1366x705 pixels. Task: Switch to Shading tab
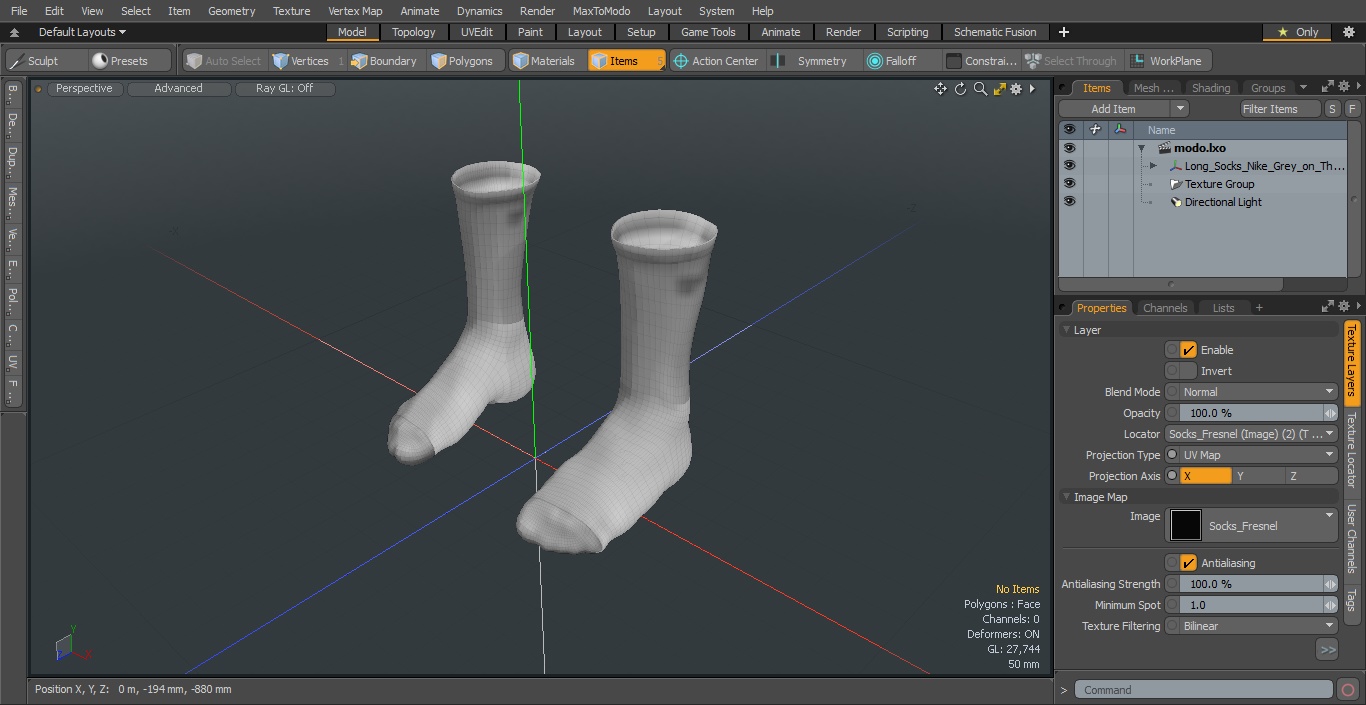[1210, 88]
